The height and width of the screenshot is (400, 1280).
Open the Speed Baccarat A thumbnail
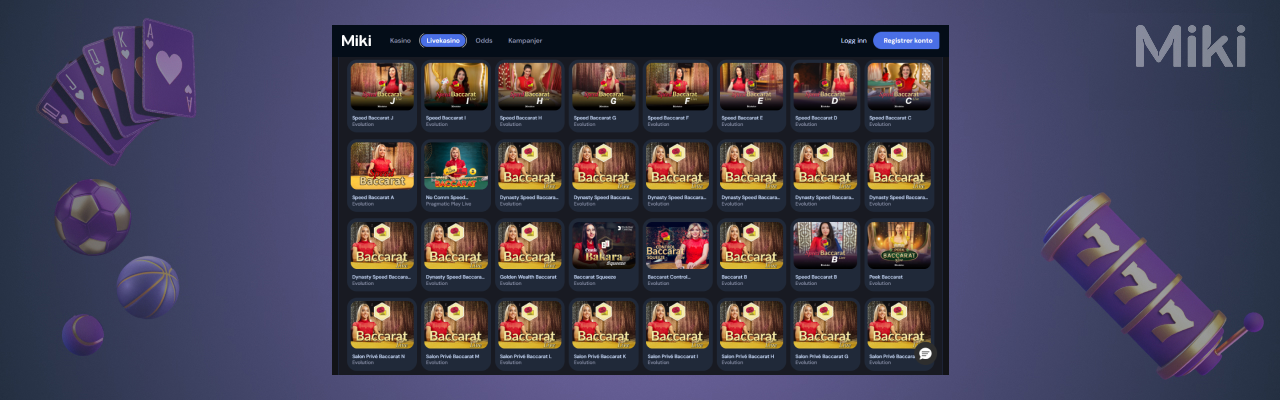pos(382,165)
